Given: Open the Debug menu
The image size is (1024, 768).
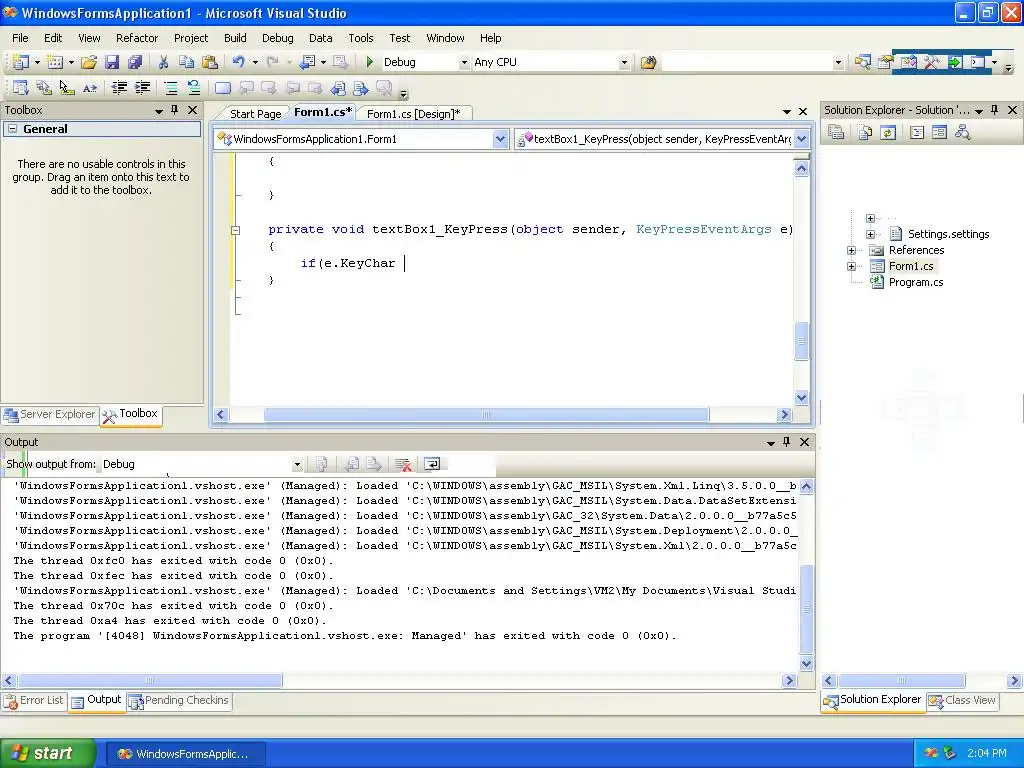Looking at the screenshot, I should tap(278, 38).
